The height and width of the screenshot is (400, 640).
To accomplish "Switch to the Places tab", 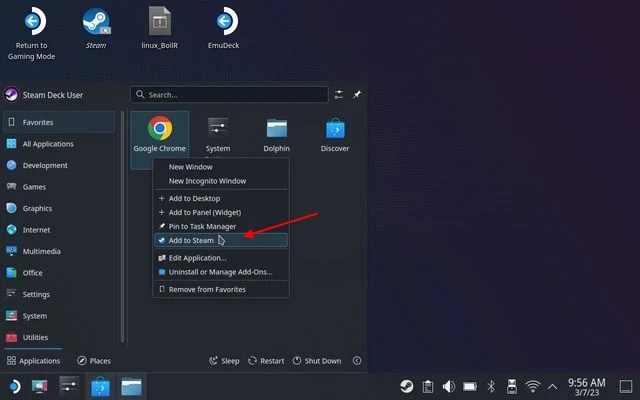I will (94, 360).
